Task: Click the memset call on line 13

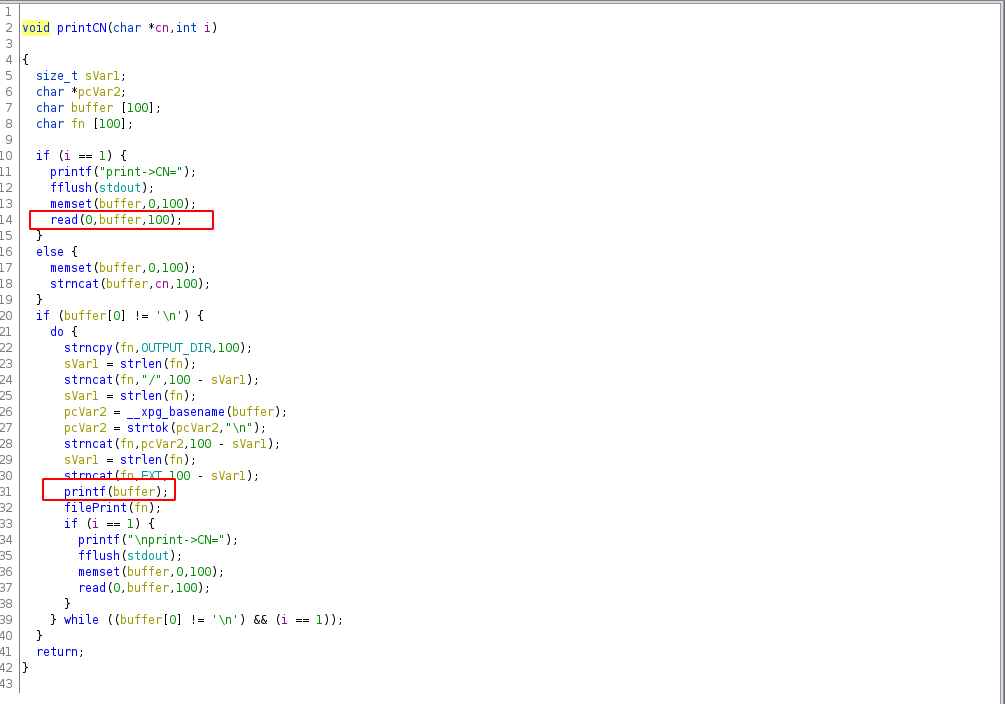Action: (x=71, y=203)
